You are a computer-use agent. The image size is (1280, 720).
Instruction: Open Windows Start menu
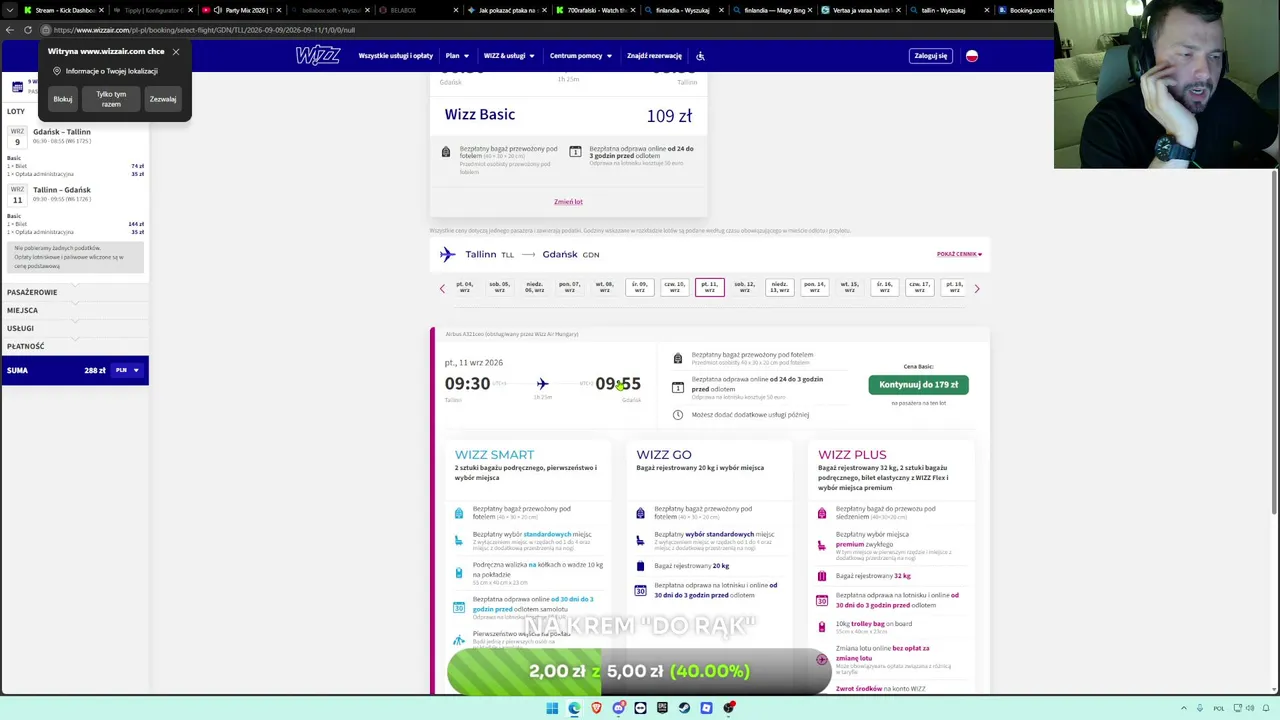tap(552, 708)
